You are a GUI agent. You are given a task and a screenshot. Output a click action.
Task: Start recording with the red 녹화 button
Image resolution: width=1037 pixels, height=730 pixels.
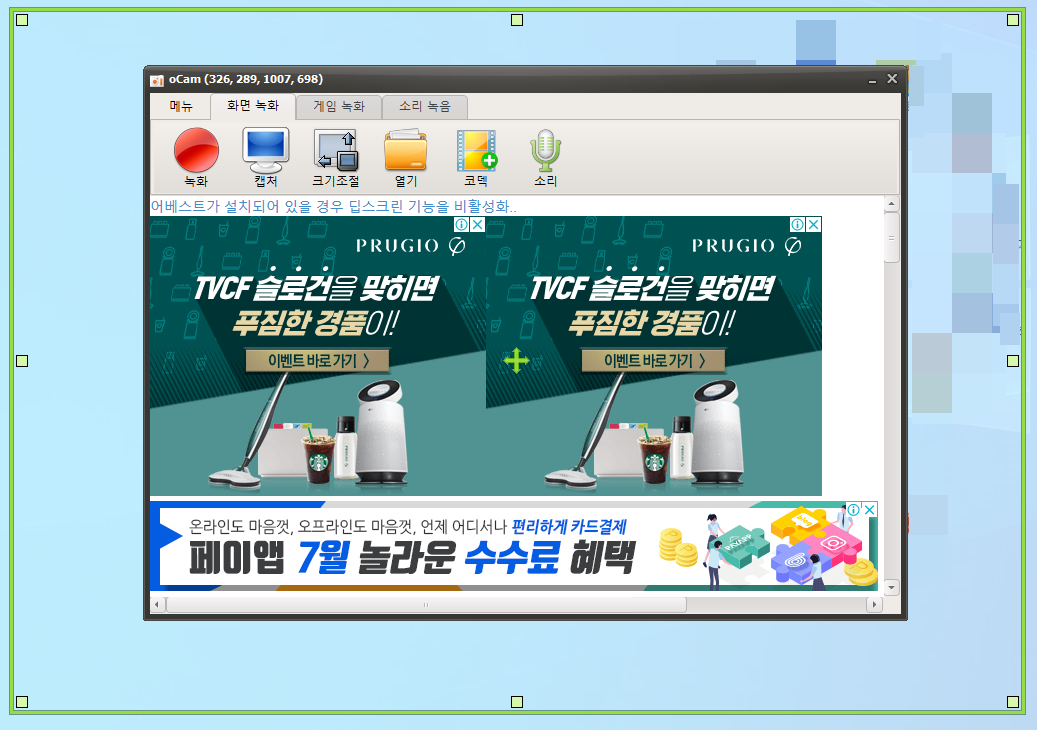click(196, 157)
